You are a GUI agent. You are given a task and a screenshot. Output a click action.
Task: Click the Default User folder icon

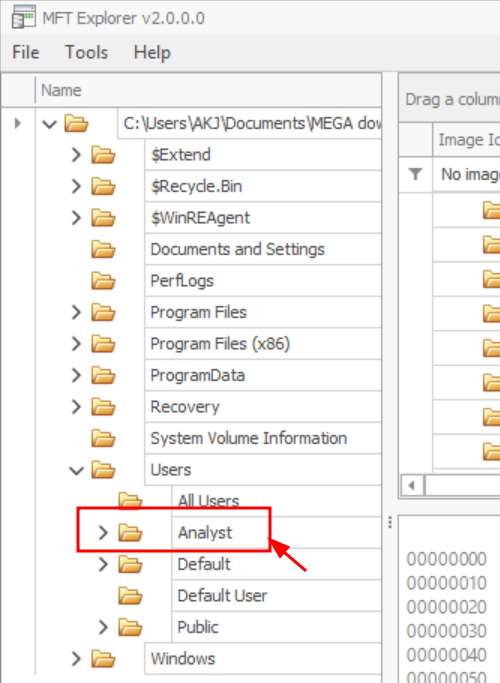pyautogui.click(x=130, y=596)
